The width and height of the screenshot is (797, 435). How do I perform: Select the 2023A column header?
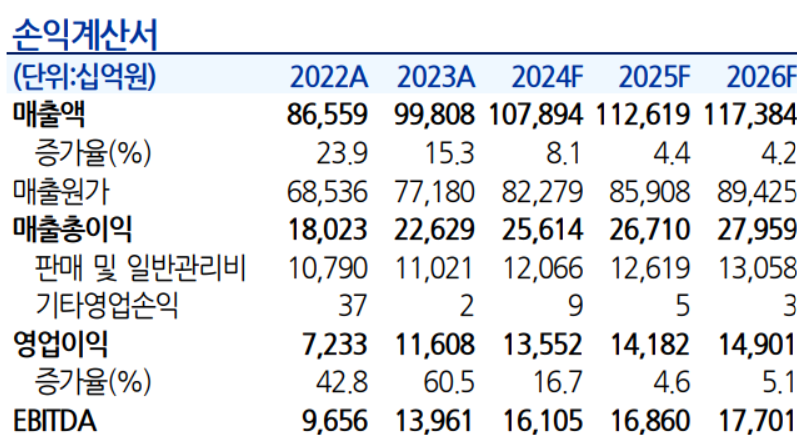pos(435,77)
